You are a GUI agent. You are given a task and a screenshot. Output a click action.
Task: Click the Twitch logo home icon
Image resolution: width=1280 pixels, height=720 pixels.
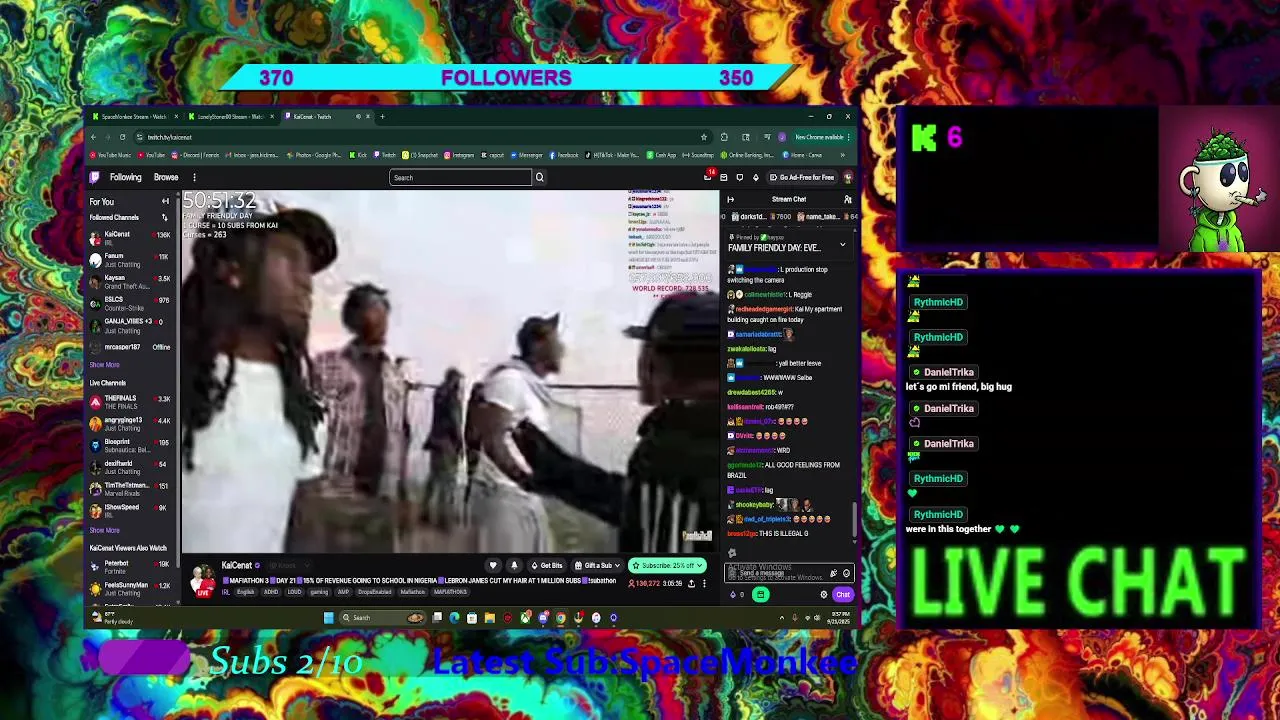tap(95, 177)
